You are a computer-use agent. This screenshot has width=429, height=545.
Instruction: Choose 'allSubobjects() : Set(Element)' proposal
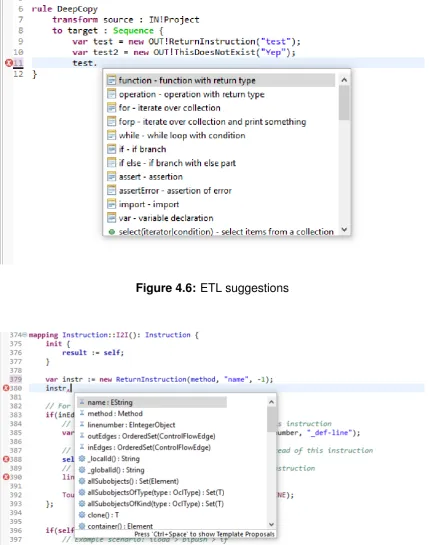133,481
